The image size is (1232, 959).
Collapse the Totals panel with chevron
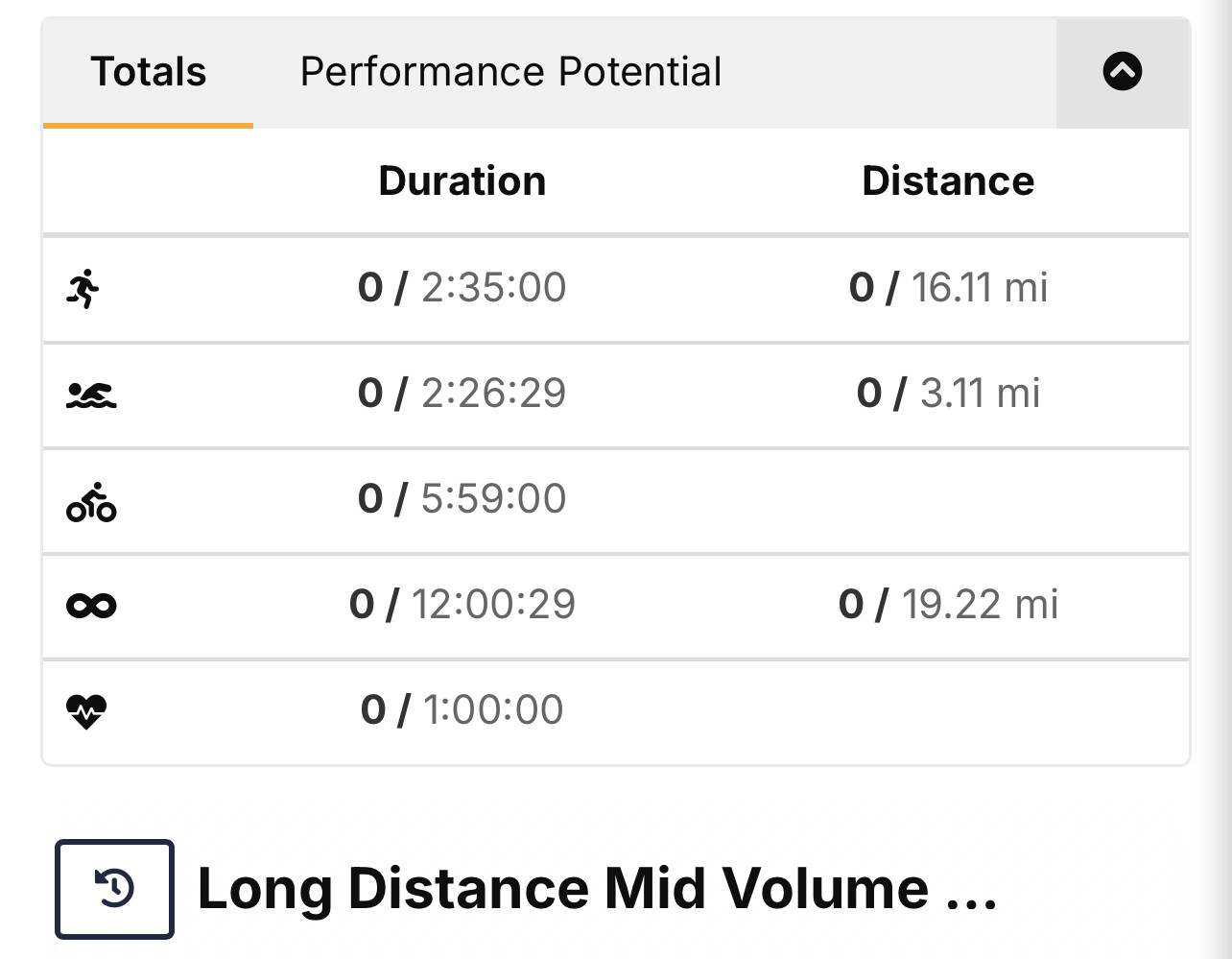pos(1123,72)
